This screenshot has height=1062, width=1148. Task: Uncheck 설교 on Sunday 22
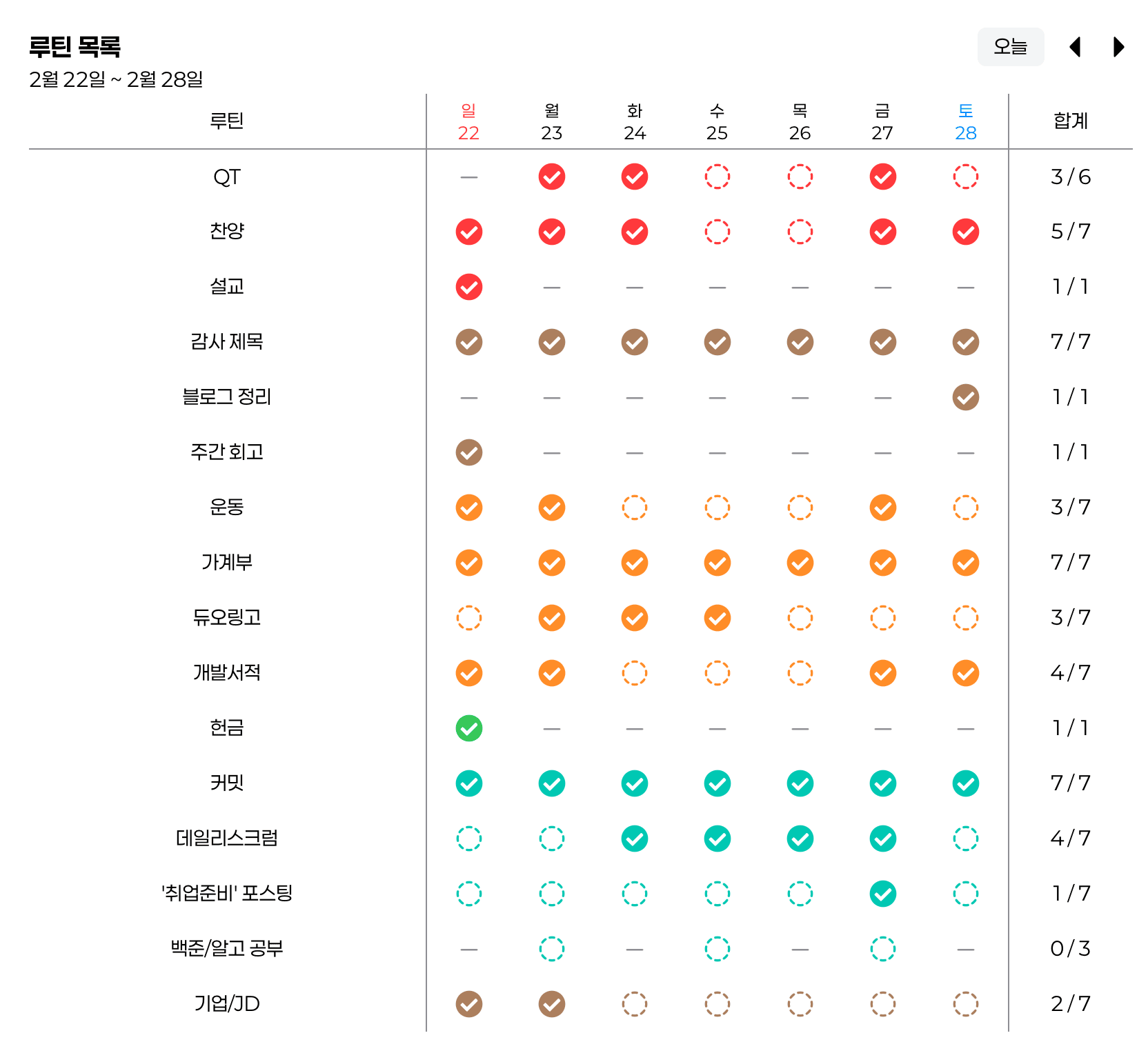[x=469, y=287]
